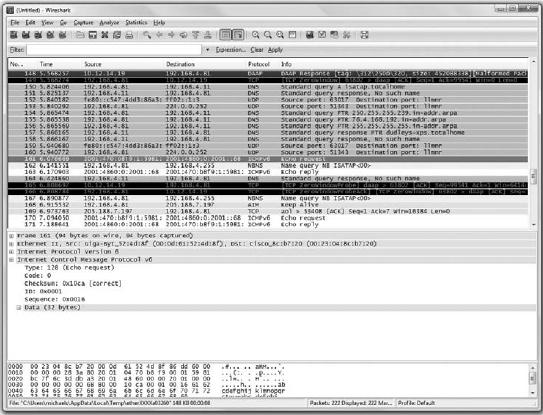Click the Find packet magnifier icon
Screen dimensions: 543x415
[x=147, y=35]
